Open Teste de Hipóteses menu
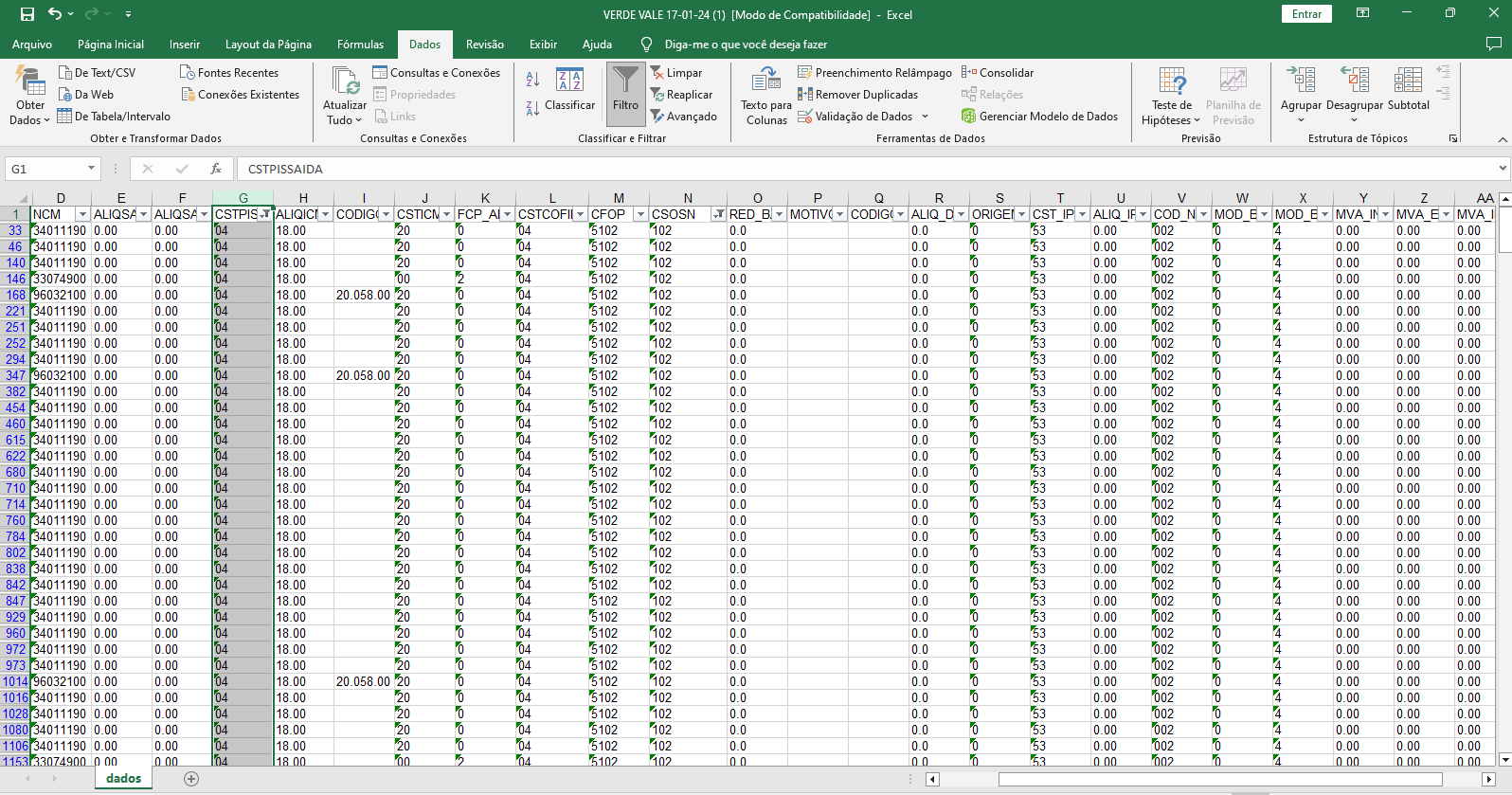Screen dimensions: 1512x795 pos(1171,96)
